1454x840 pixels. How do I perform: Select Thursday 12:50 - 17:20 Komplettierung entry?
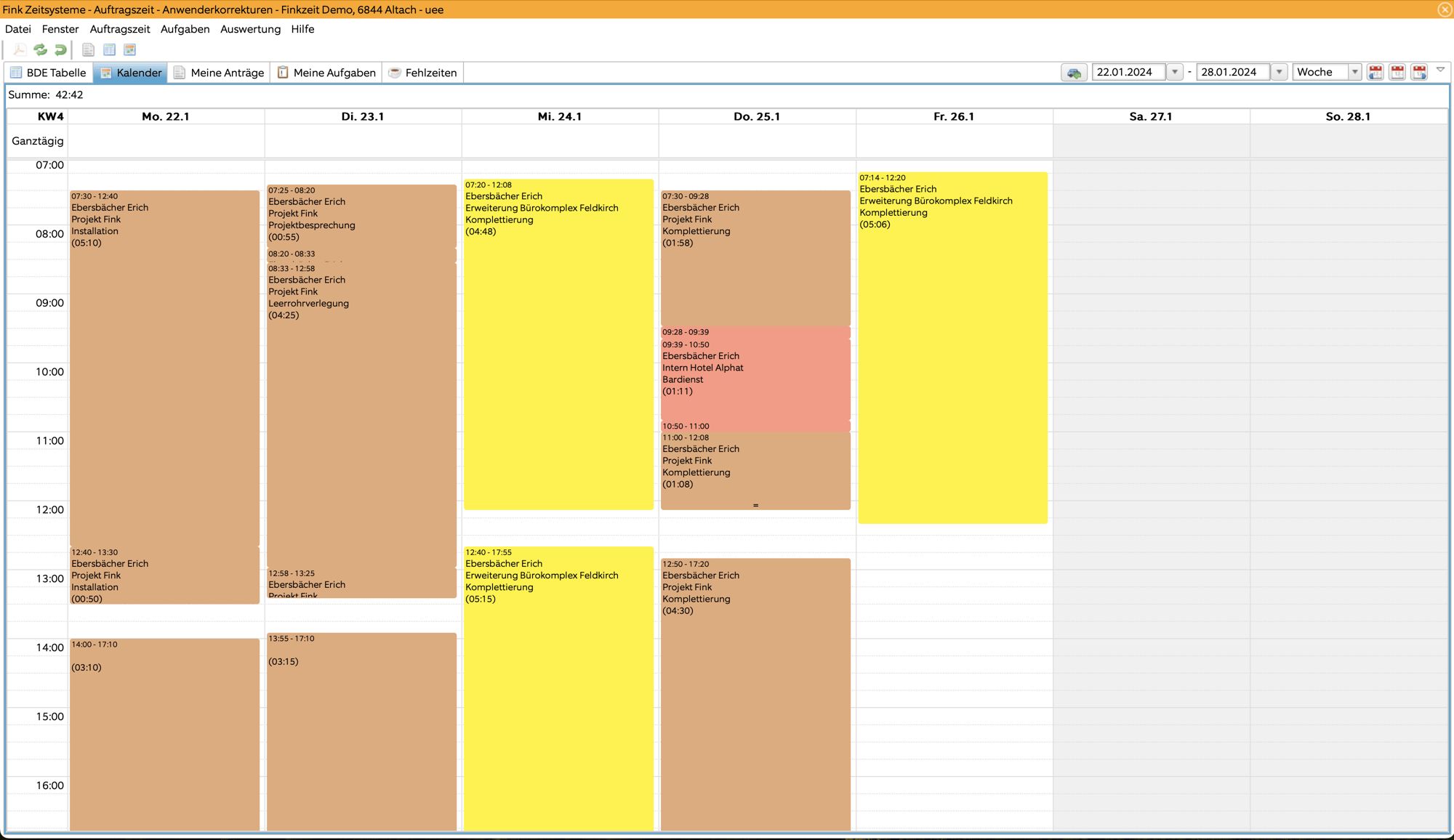[x=755, y=694]
